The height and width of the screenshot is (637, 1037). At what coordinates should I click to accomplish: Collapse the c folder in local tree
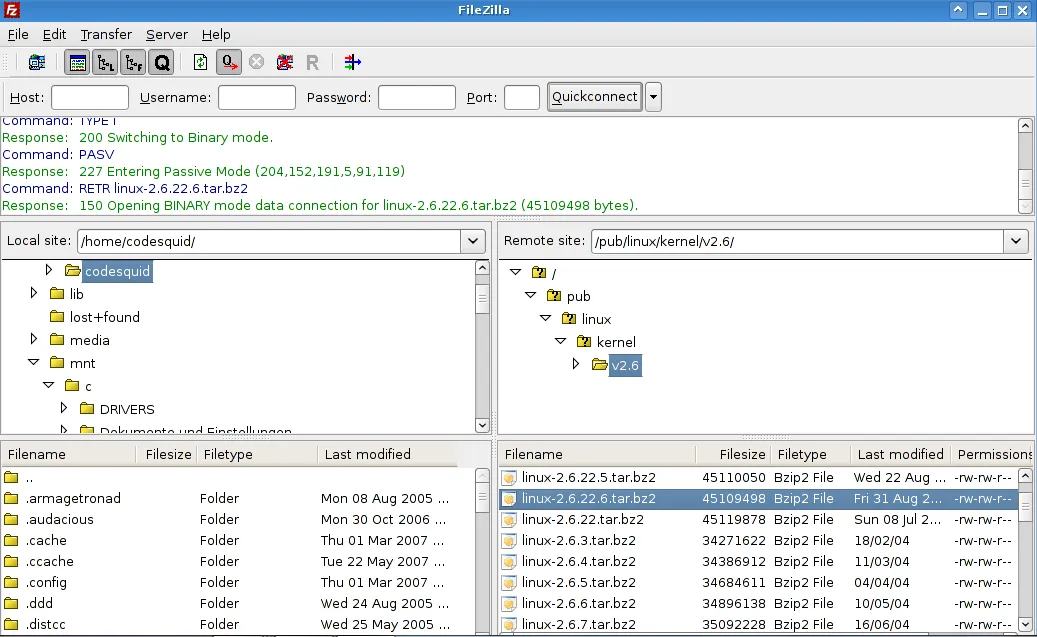[48, 385]
